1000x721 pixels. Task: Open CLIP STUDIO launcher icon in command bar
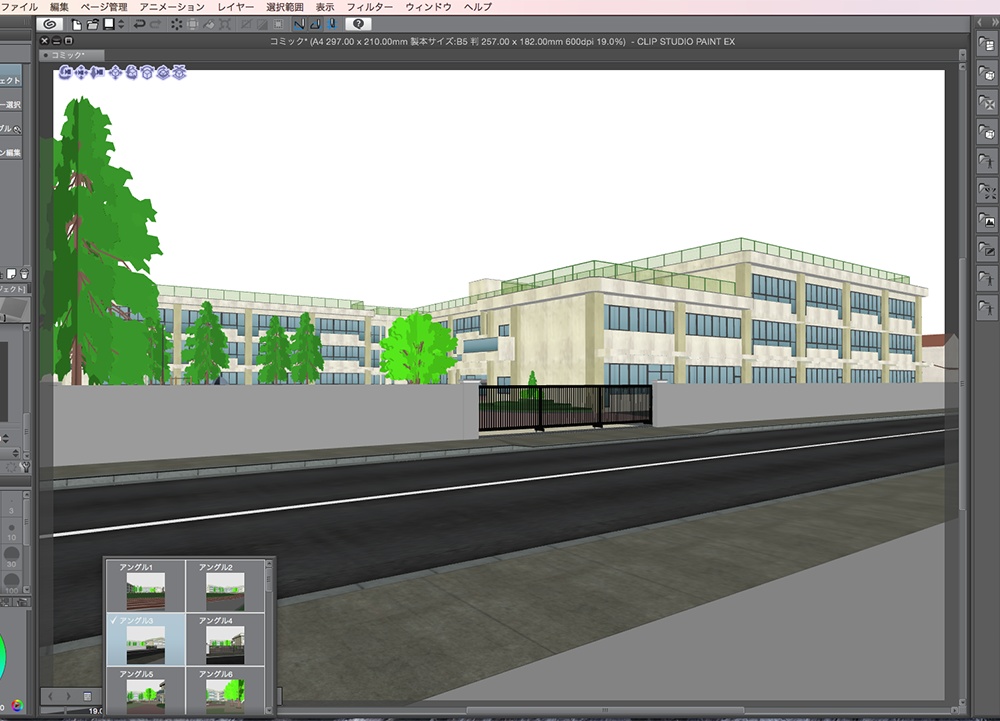(x=49, y=24)
